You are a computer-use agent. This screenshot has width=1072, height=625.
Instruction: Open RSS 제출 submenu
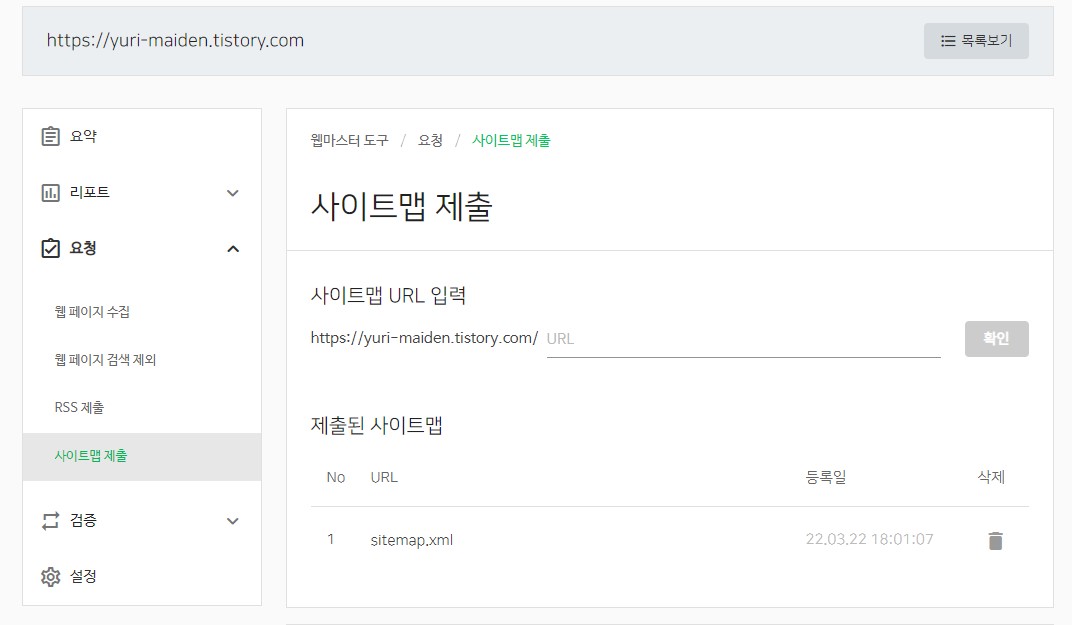pyautogui.click(x=79, y=408)
